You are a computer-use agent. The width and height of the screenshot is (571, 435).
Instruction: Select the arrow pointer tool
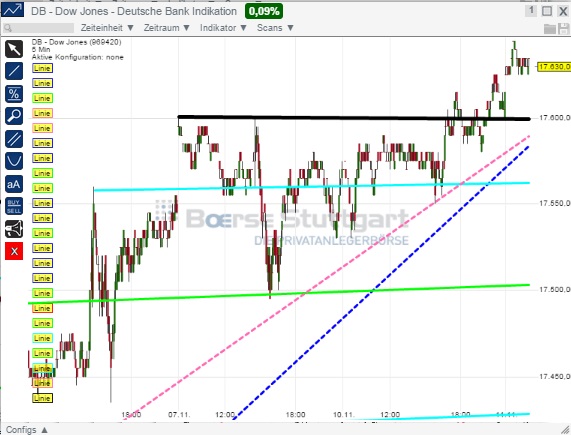pos(14,49)
